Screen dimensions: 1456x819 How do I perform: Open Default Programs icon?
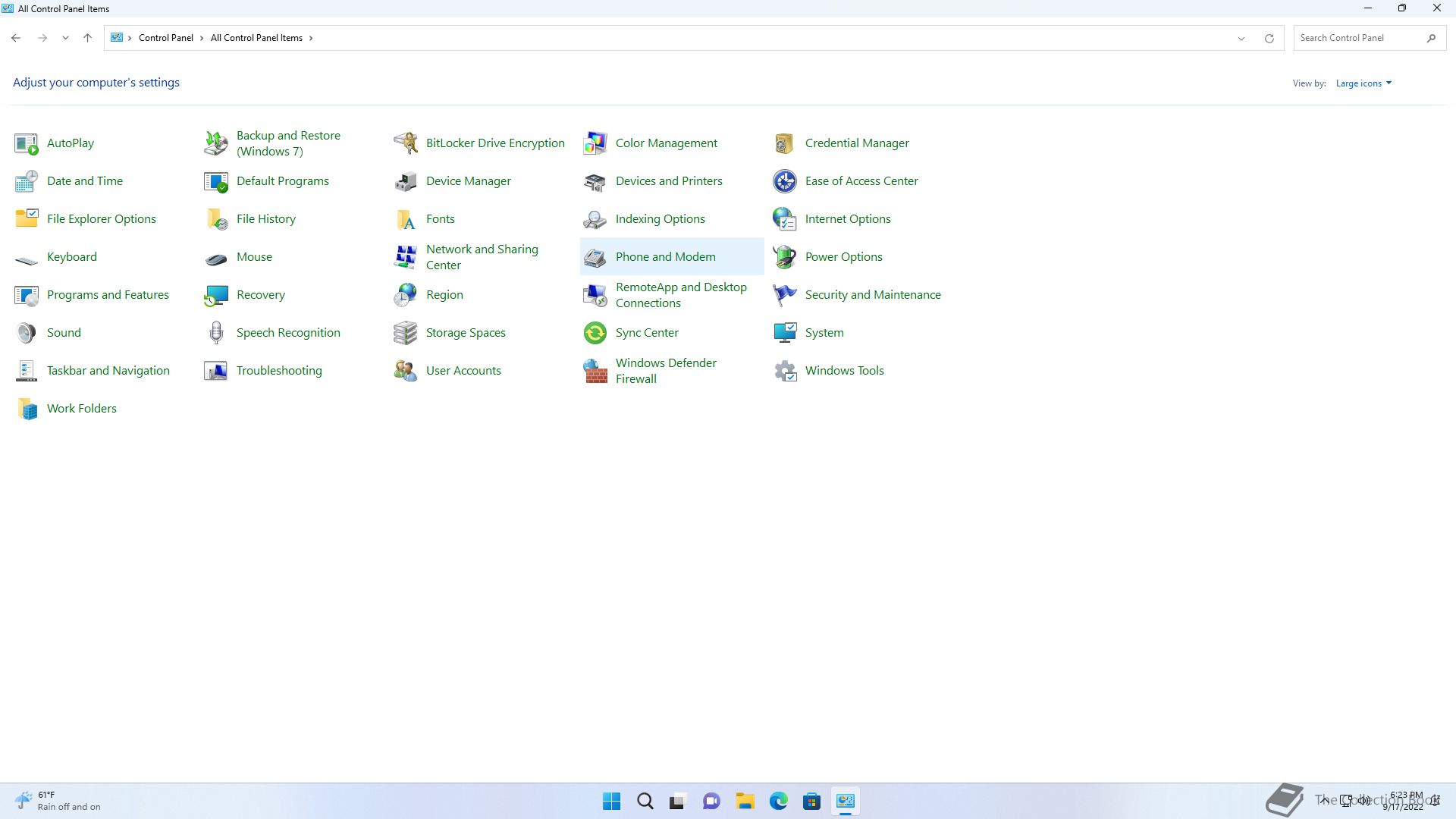[x=216, y=181]
